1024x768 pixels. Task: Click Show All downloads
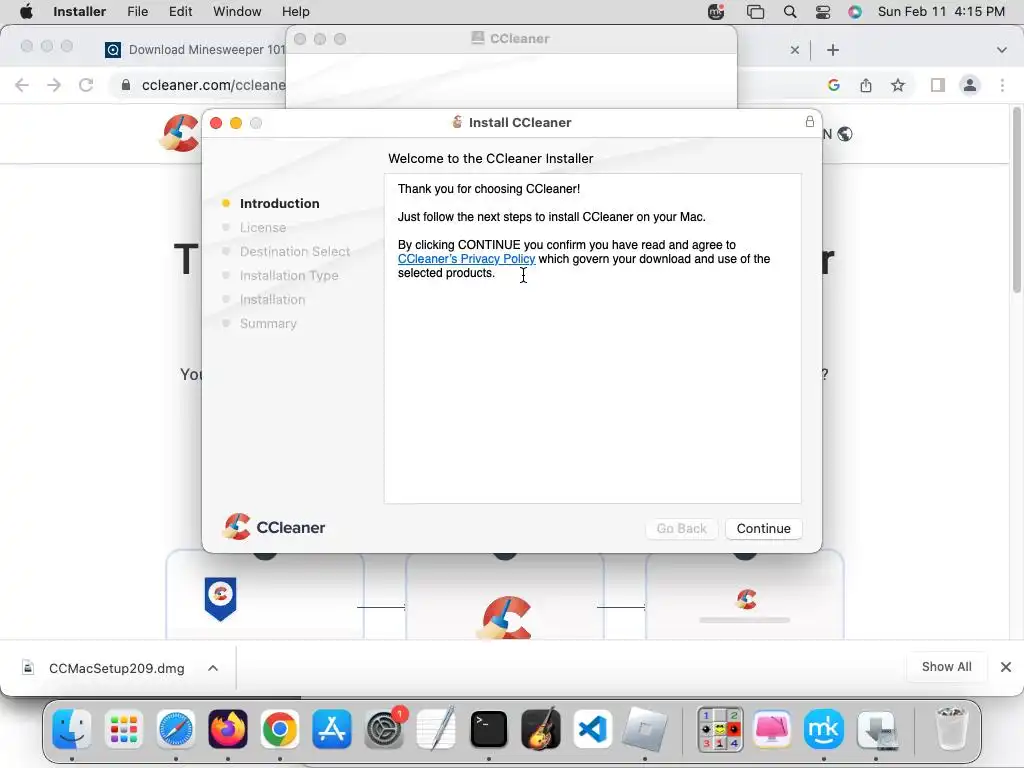[x=946, y=667]
